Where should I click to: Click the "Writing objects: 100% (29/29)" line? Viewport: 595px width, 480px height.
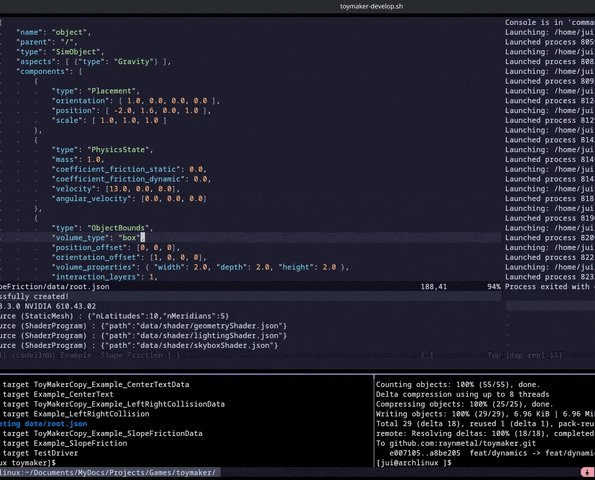coord(485,414)
